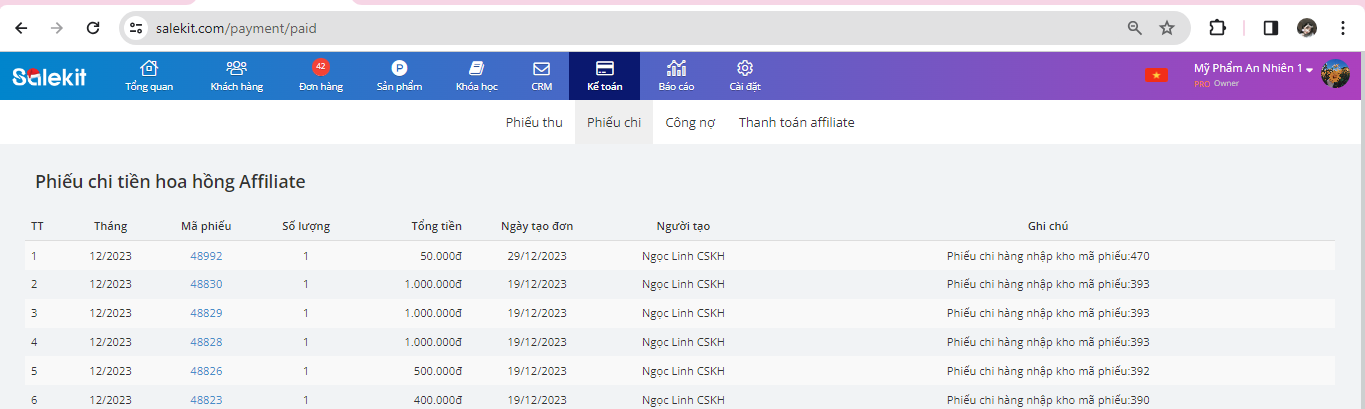Click the Vietnam flag language selector
Screen dimensions: 1365x409
click(1156, 75)
